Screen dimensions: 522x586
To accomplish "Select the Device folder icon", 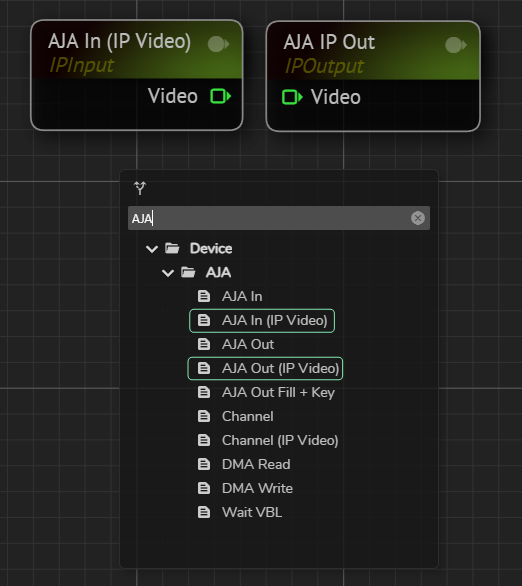I will click(x=172, y=248).
